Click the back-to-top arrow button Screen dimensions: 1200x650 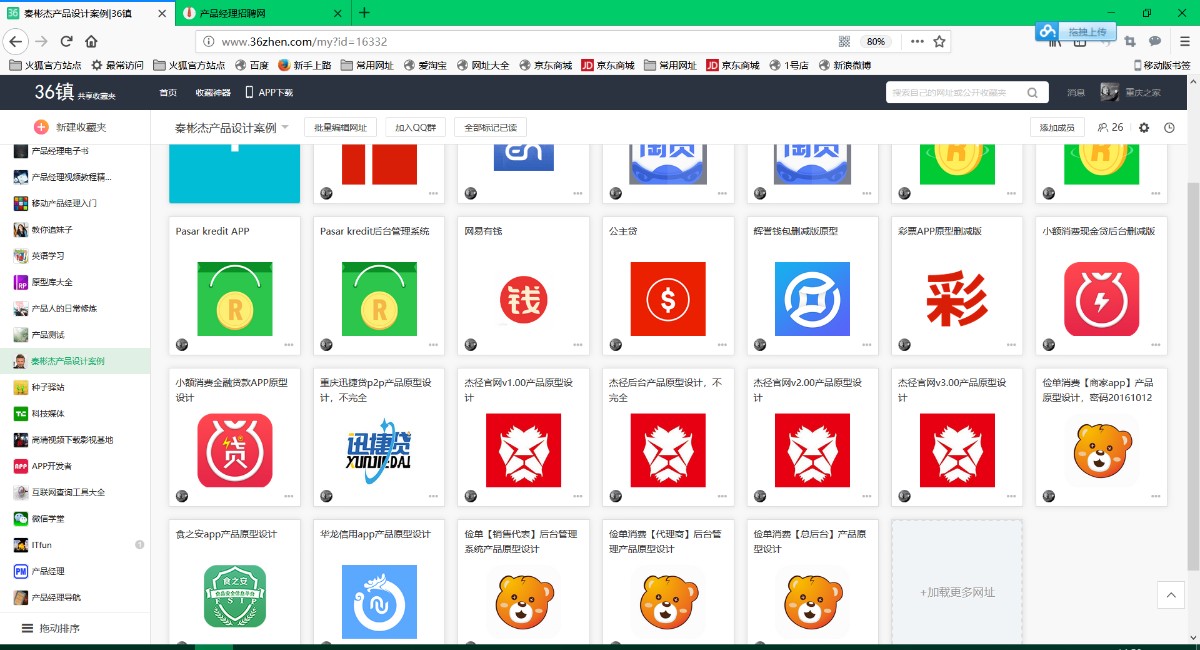click(1170, 595)
